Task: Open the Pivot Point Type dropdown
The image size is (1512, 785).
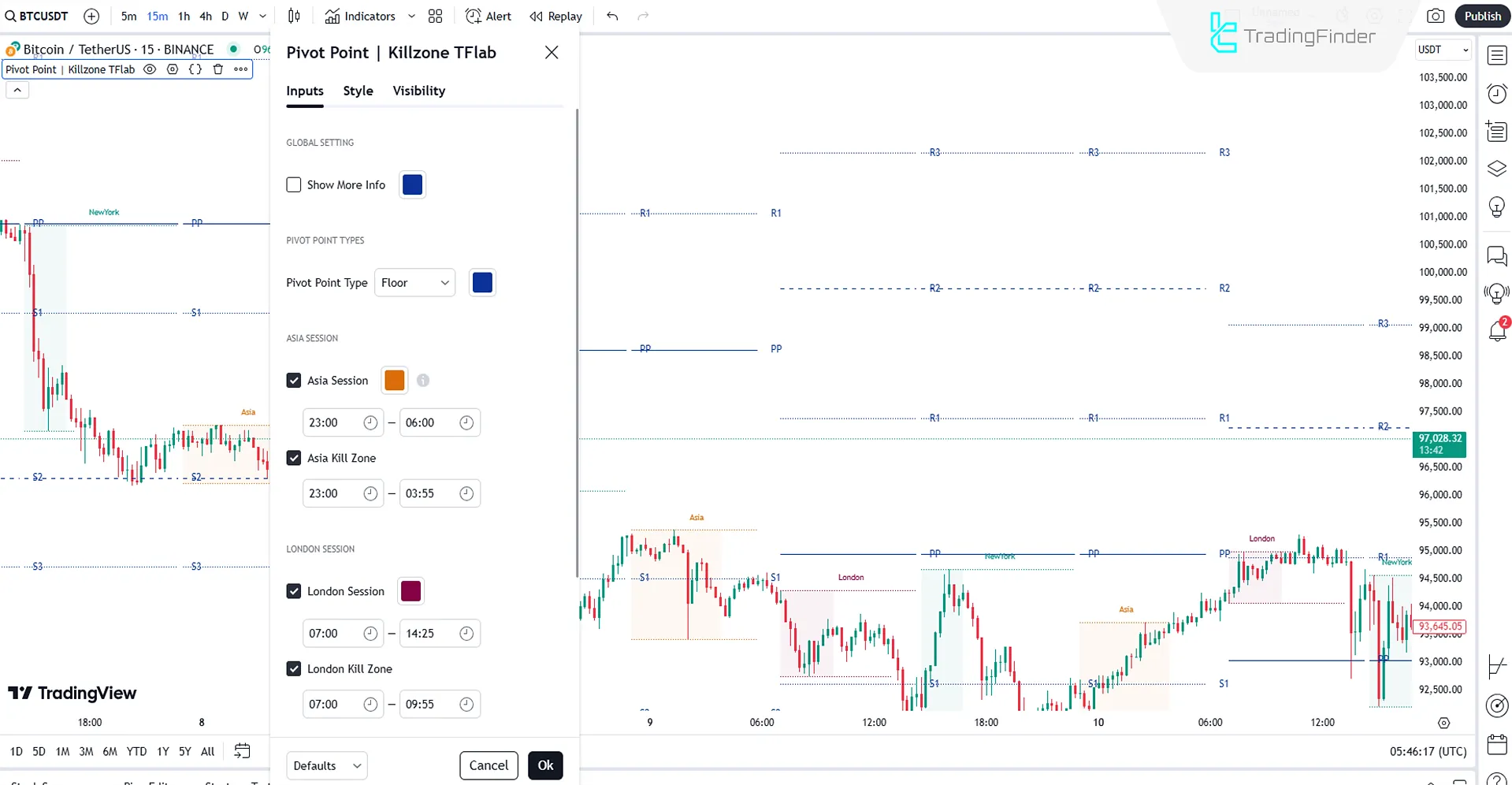Action: coord(414,282)
